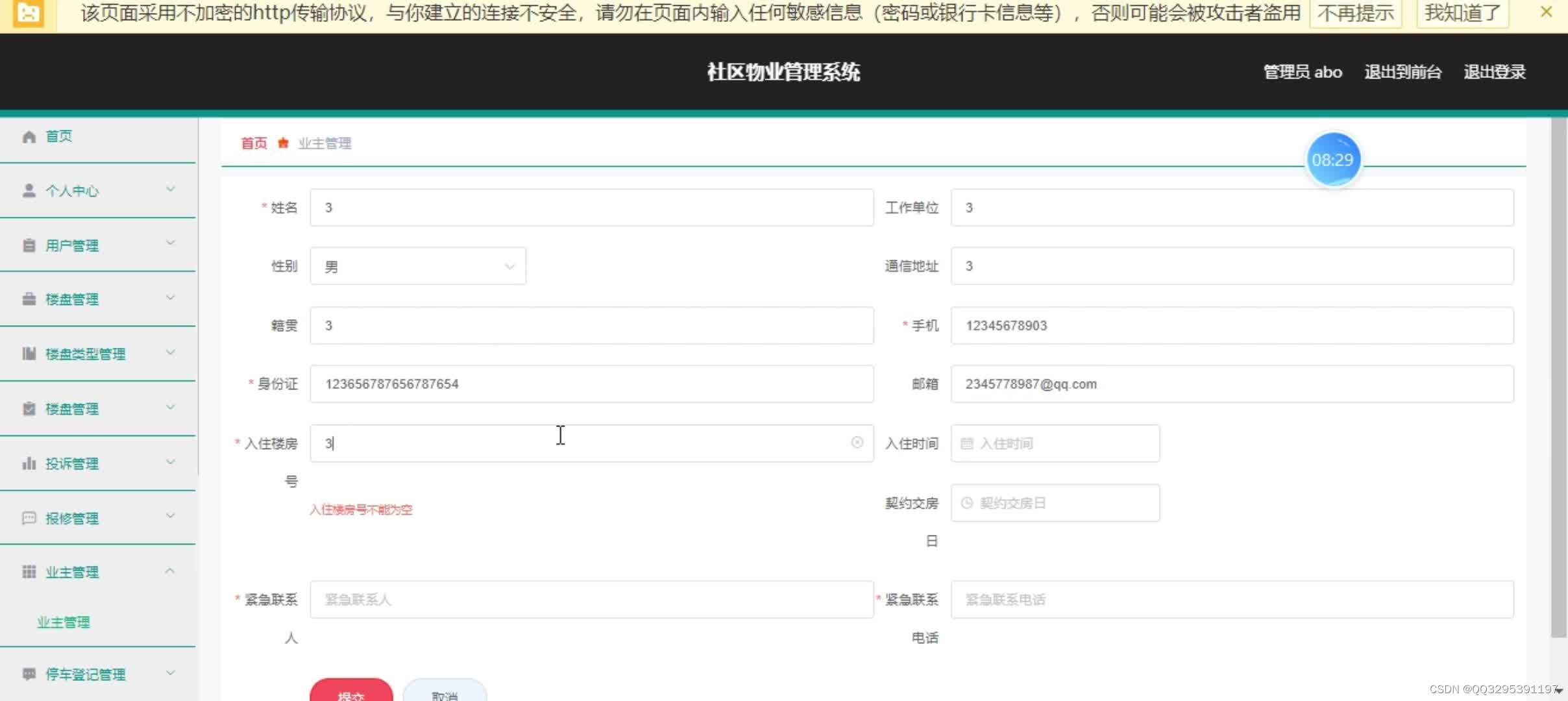Open the 性别 dropdown showing 男

(x=418, y=266)
